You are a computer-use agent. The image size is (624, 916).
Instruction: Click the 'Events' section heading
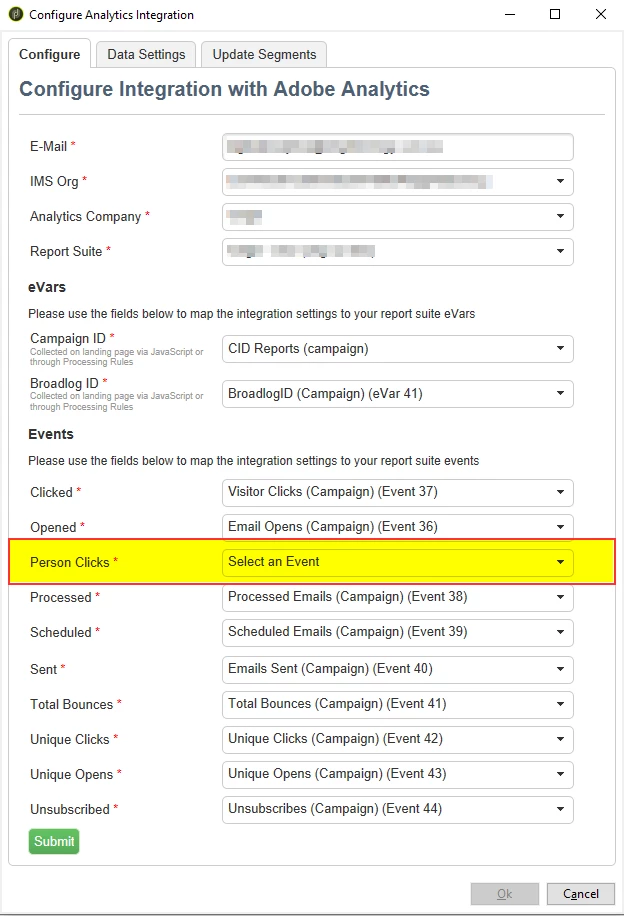point(51,434)
